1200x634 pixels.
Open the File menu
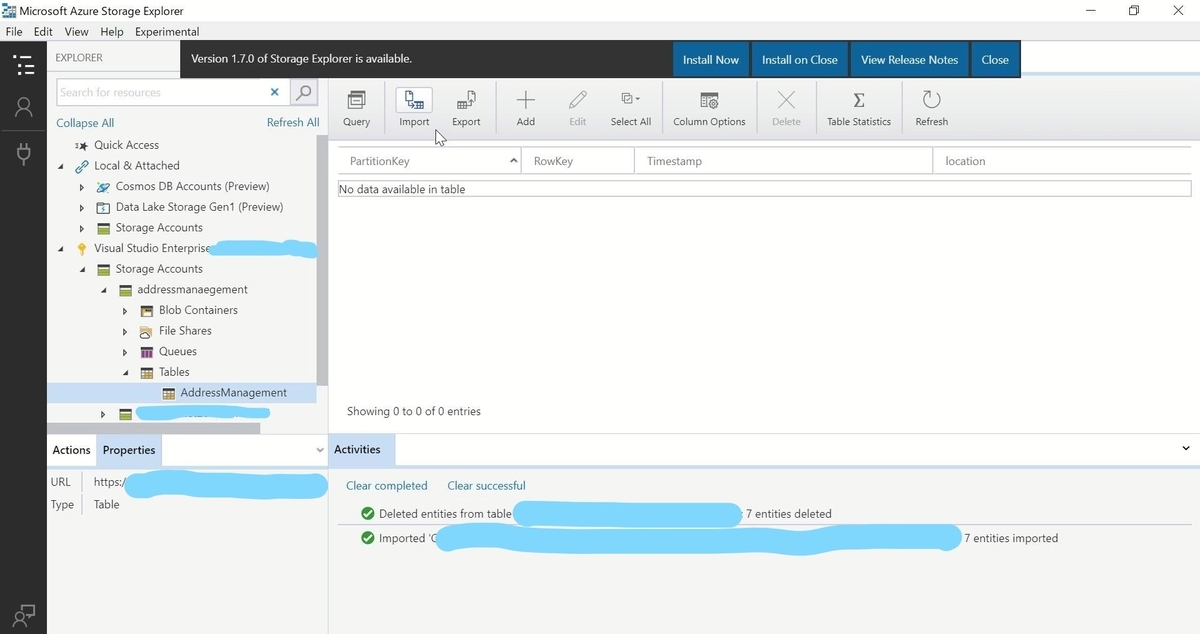pyautogui.click(x=14, y=32)
